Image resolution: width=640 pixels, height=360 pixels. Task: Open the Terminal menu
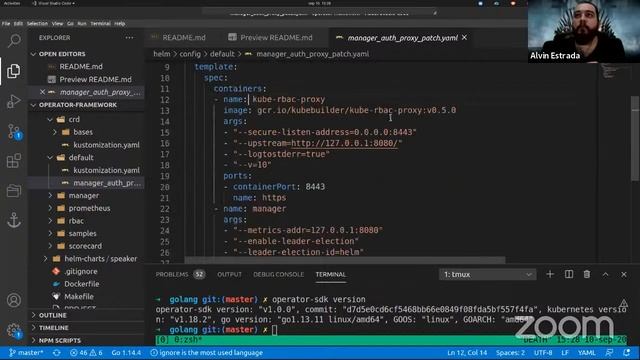click(100, 24)
